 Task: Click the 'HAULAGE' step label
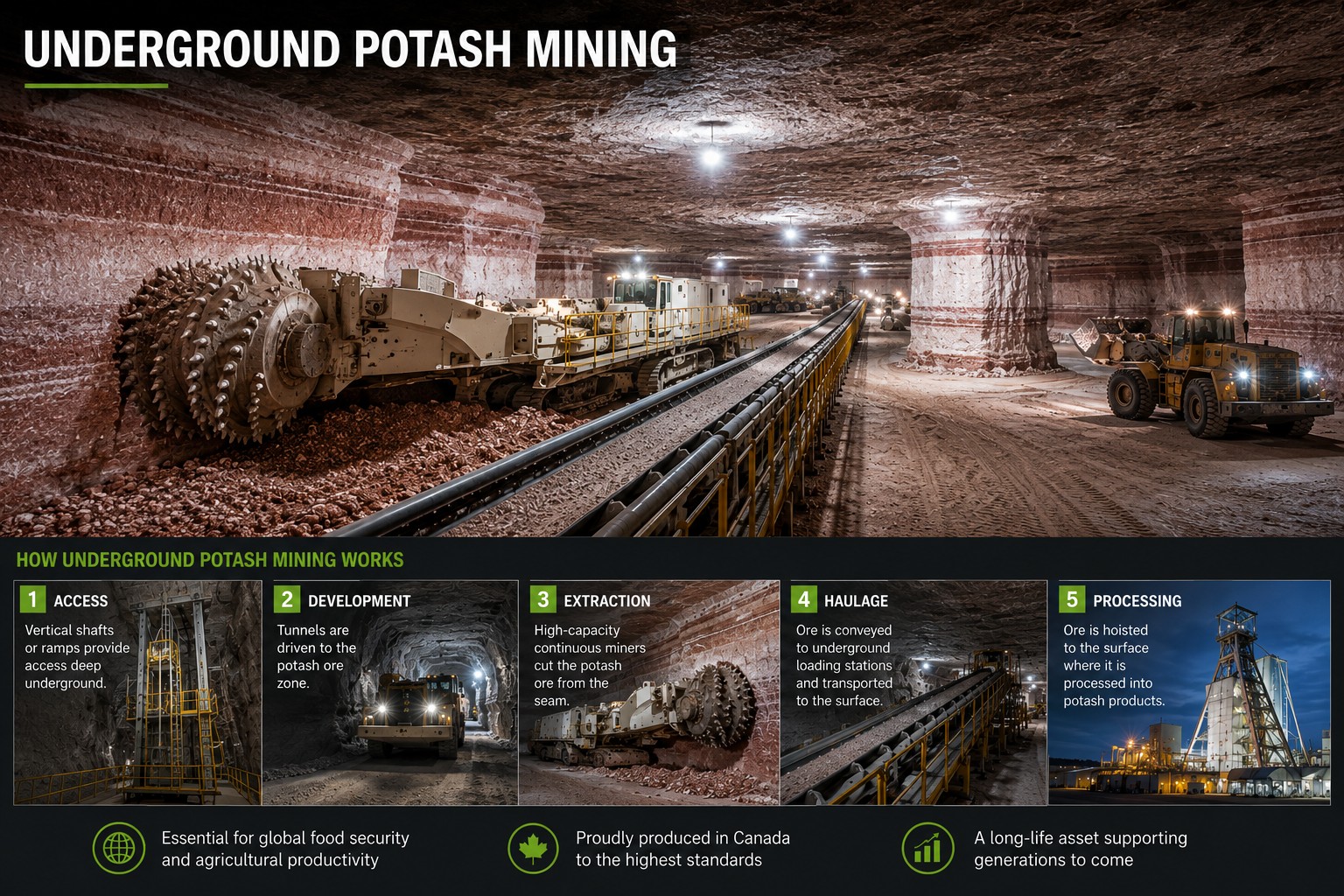pyautogui.click(x=856, y=601)
